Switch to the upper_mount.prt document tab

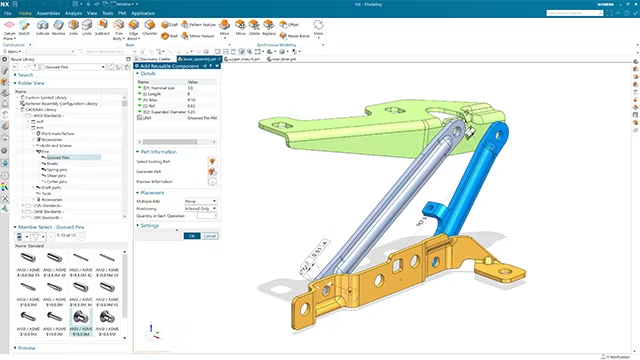pos(242,59)
